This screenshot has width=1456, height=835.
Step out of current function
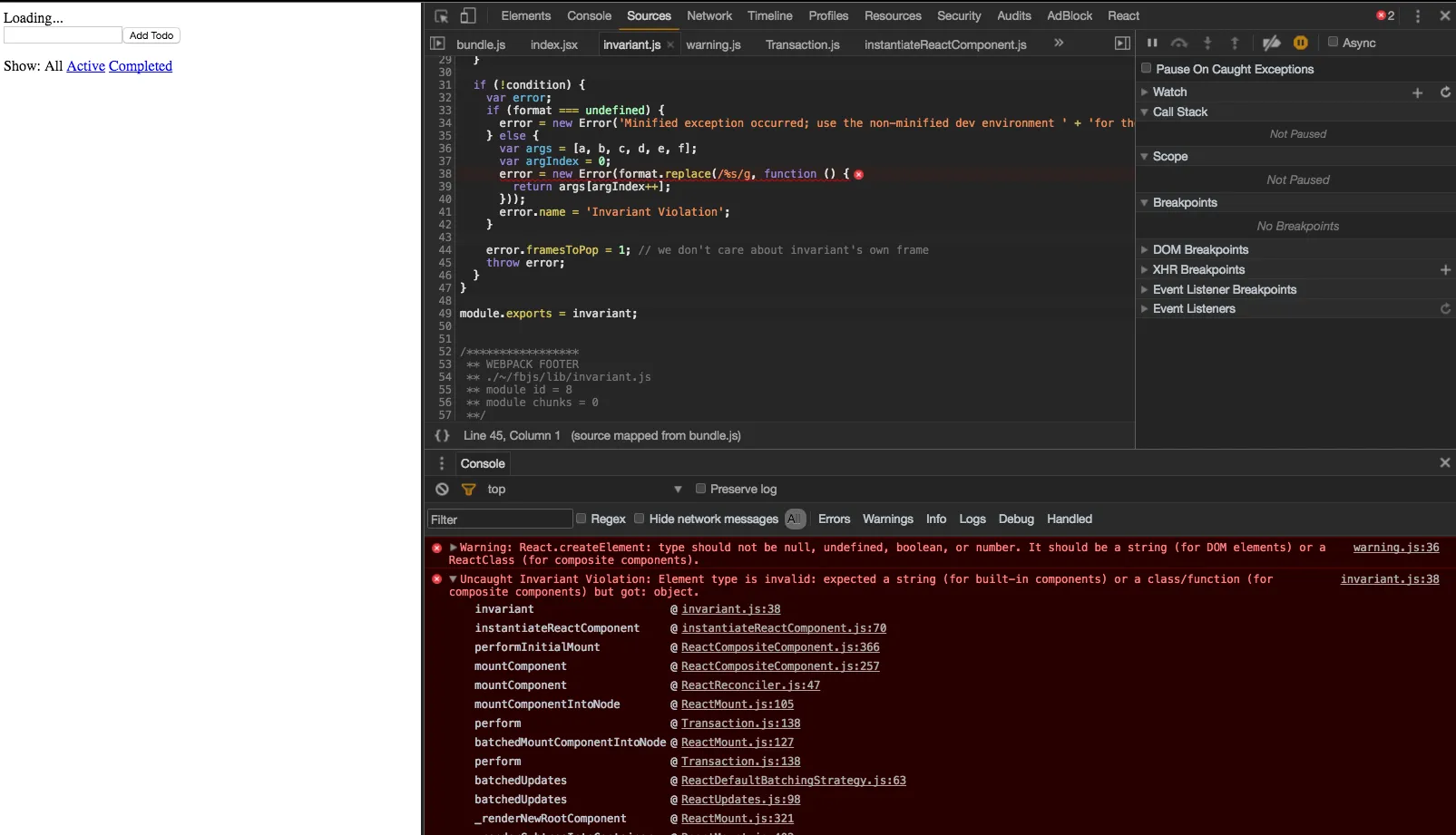coord(1235,43)
